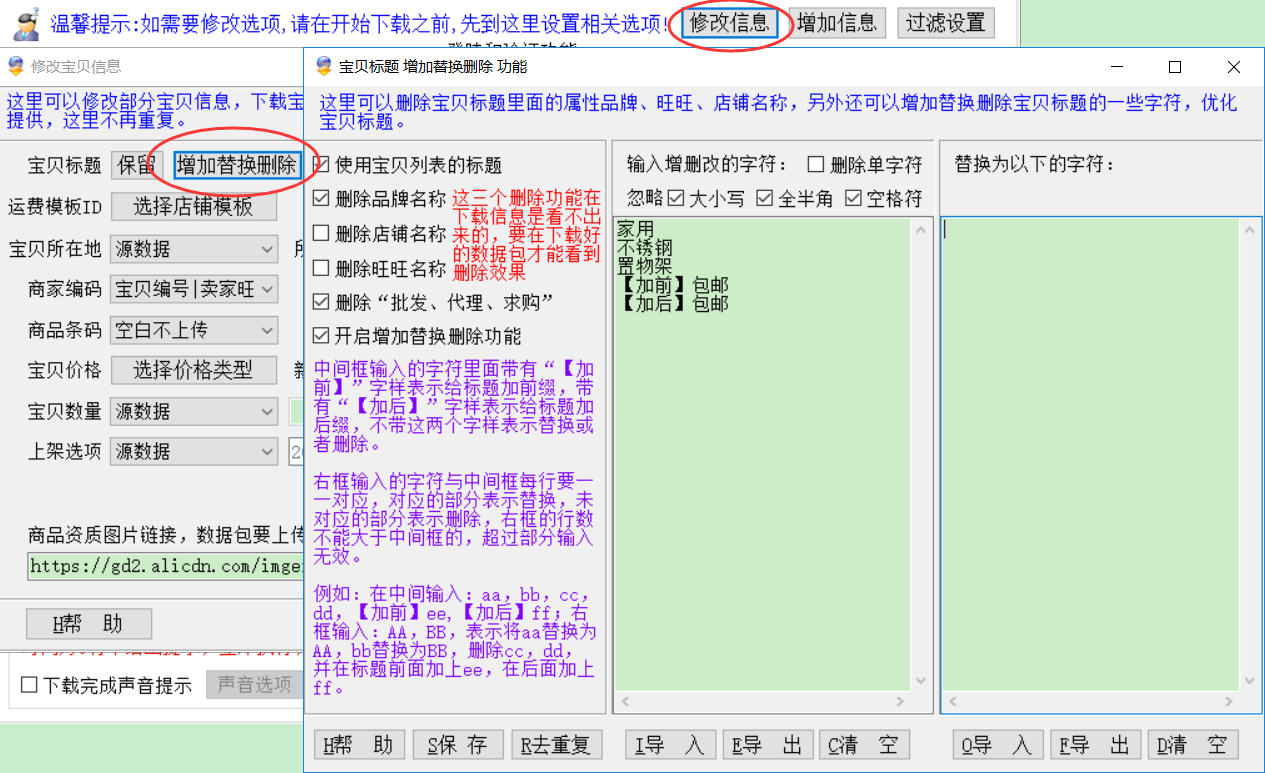Click the 增加替换删除 button
Screen dimensions: 1265x773
tap(237, 166)
